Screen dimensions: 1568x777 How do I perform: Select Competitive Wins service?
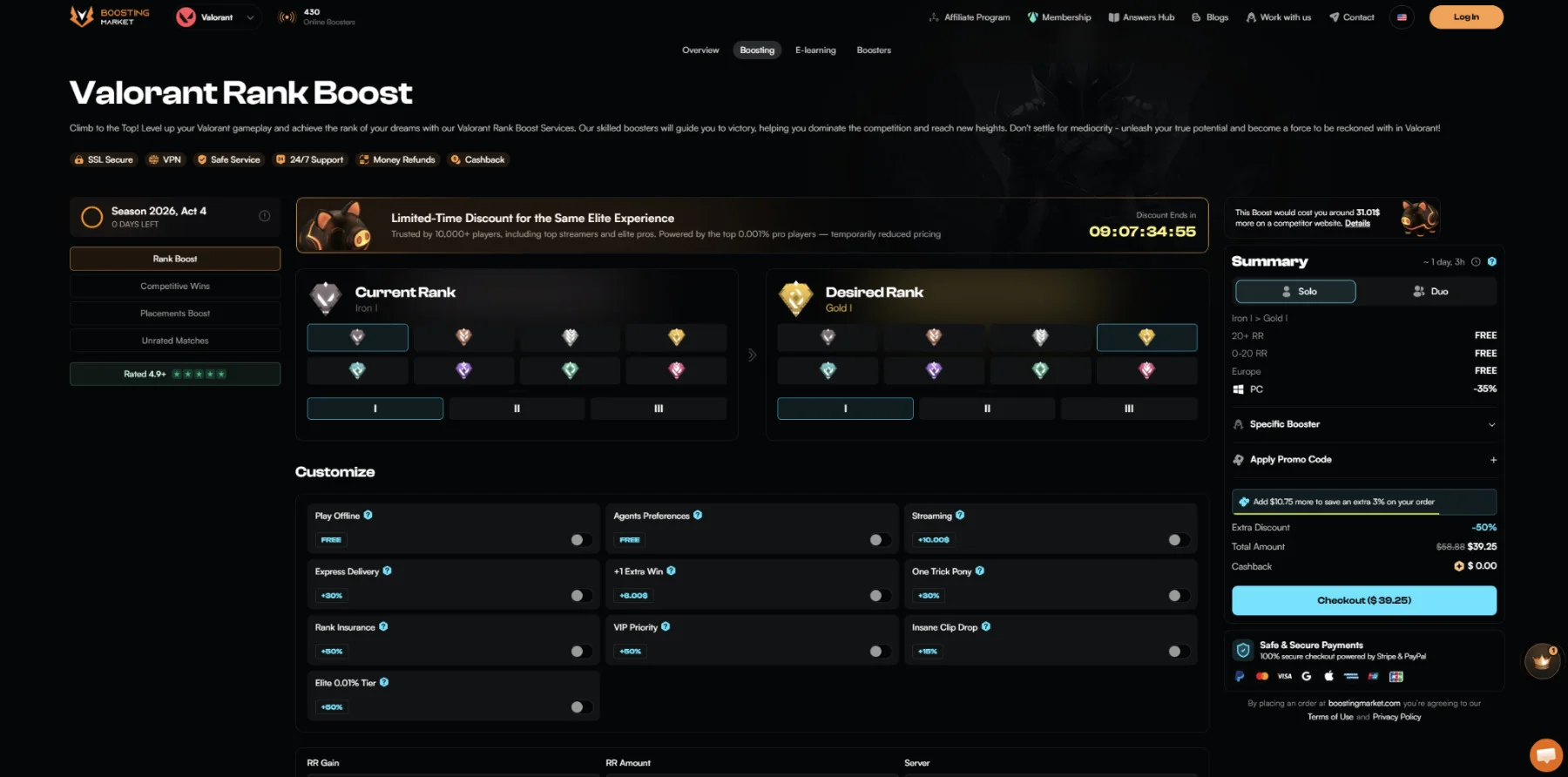175,286
